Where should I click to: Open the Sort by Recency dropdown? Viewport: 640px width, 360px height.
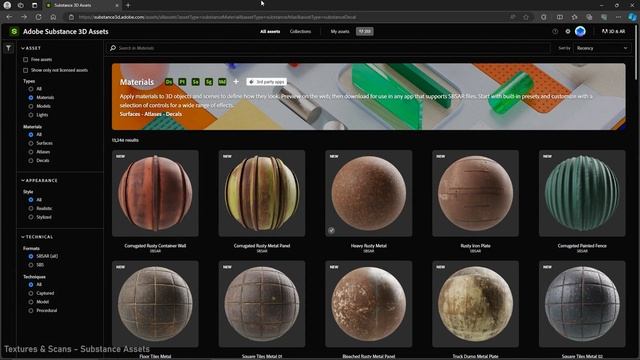tap(602, 48)
